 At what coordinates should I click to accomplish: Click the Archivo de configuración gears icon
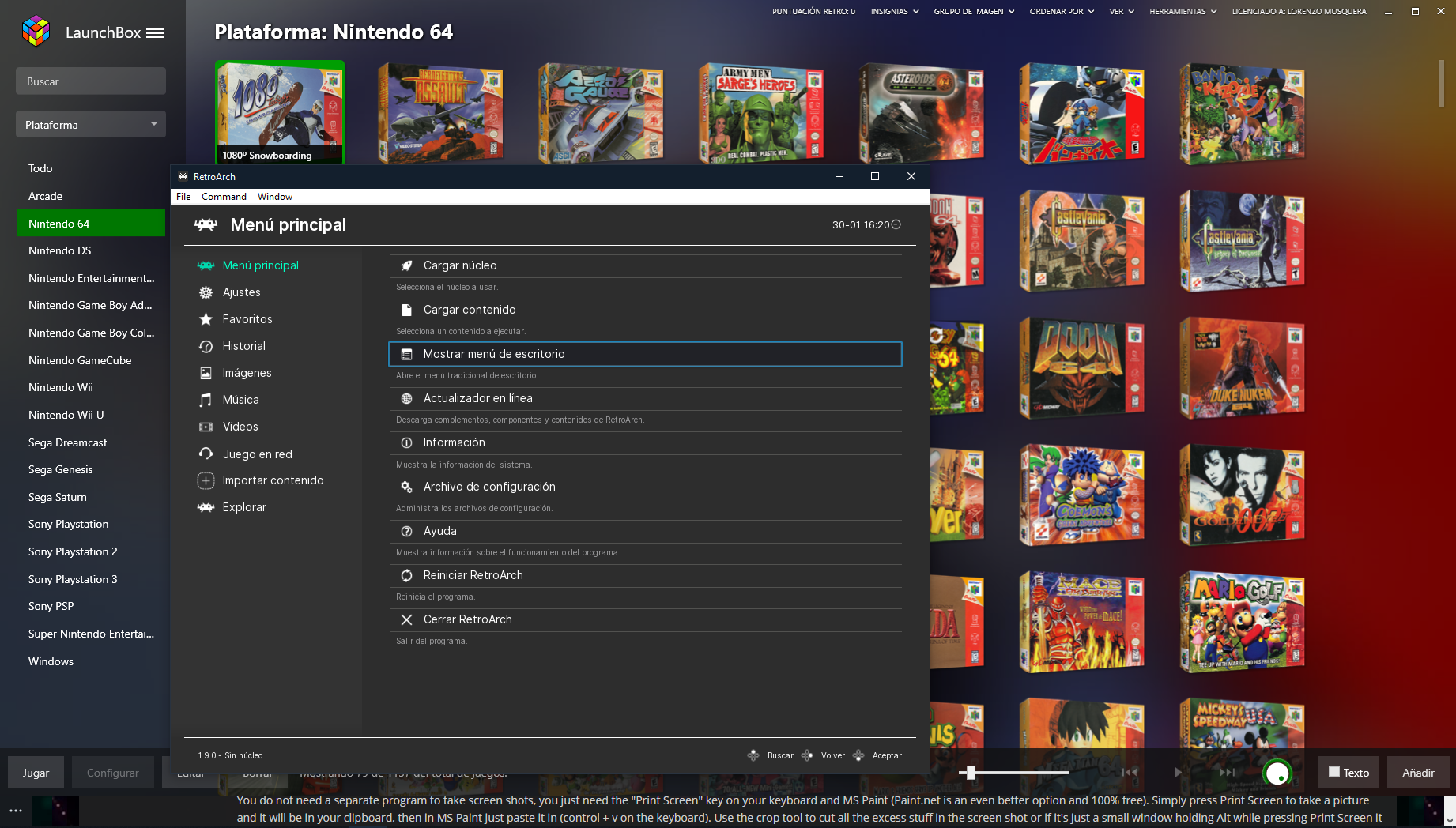click(406, 487)
